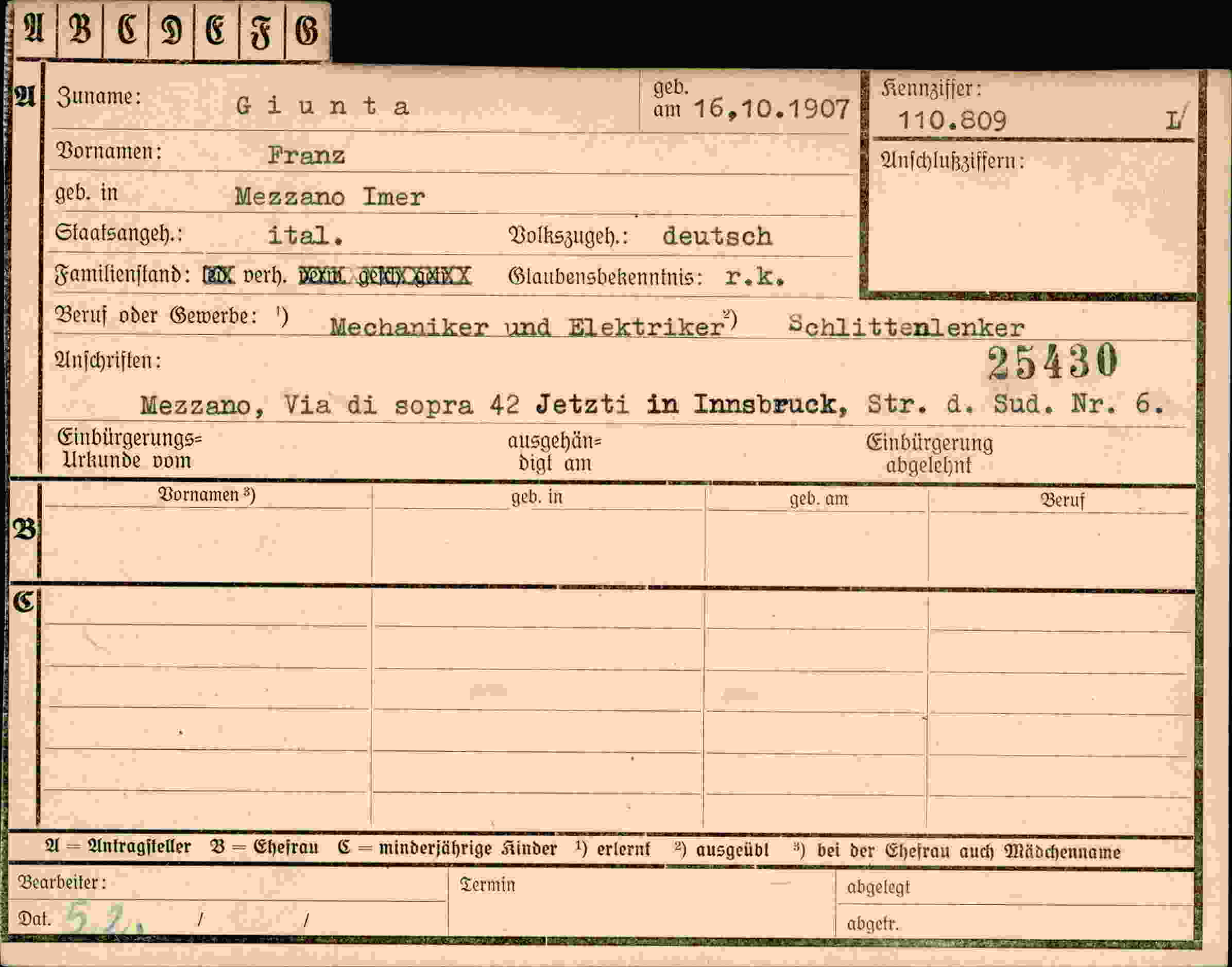Click the birth date 16,10.1907

(772, 109)
